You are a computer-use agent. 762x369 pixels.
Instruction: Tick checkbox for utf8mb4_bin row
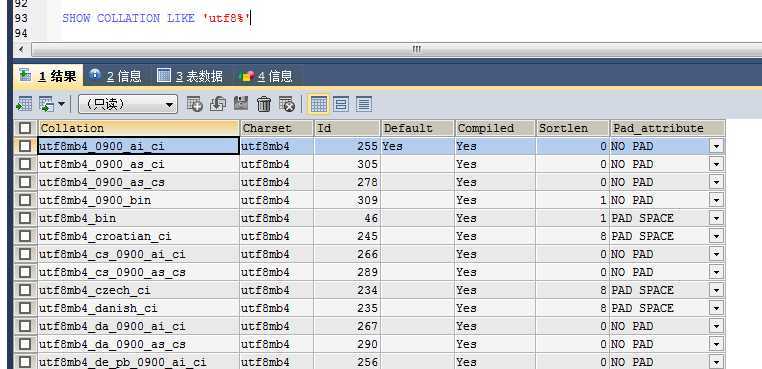(25, 218)
